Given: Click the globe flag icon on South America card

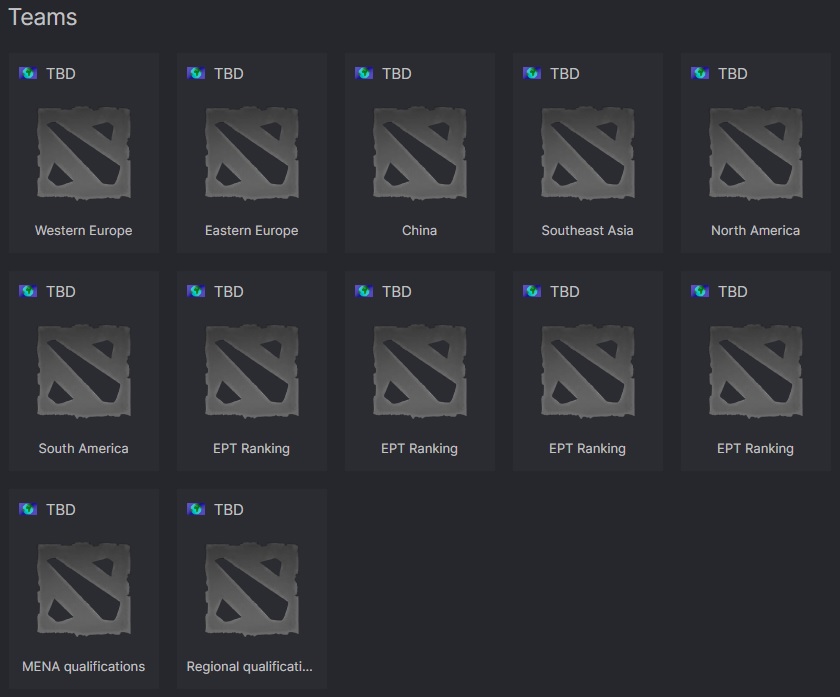Looking at the screenshot, I should point(28,291).
